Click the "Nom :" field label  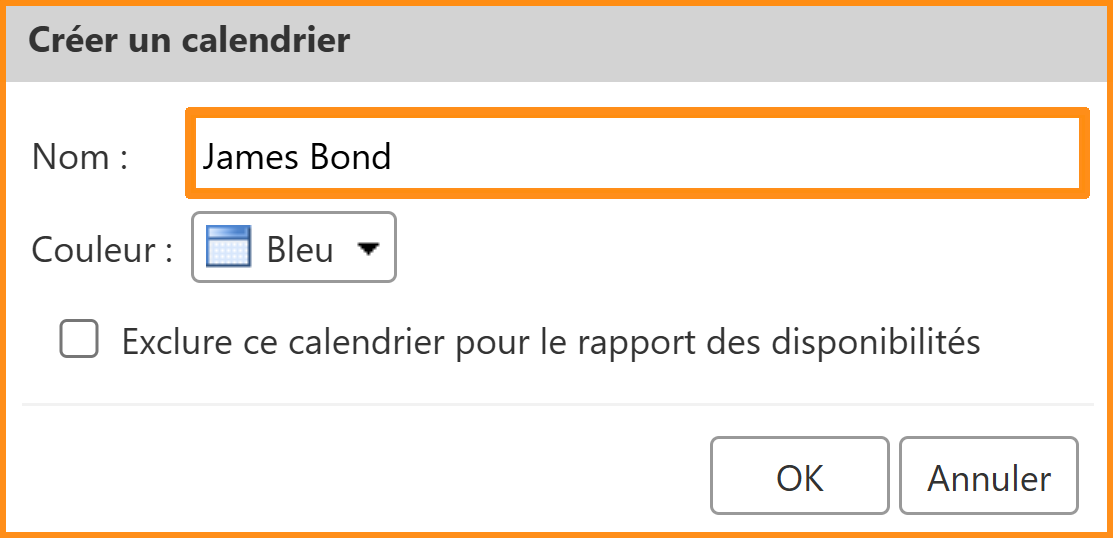(x=80, y=157)
